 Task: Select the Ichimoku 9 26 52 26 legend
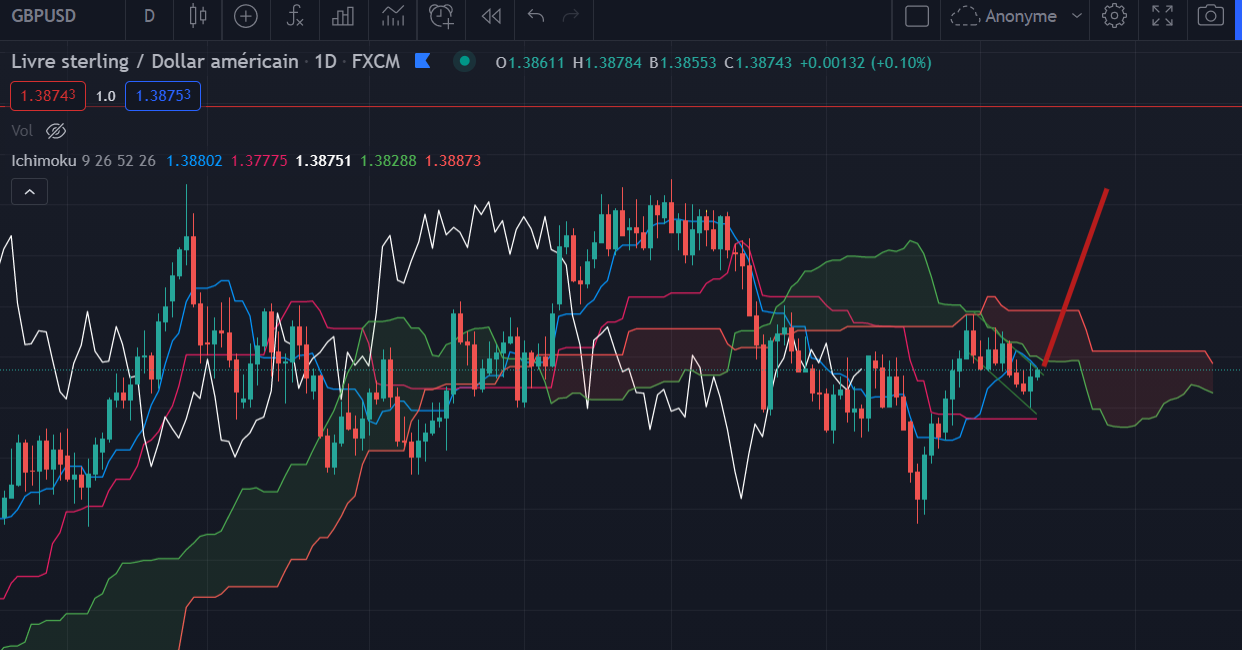pyautogui.click(x=83, y=160)
